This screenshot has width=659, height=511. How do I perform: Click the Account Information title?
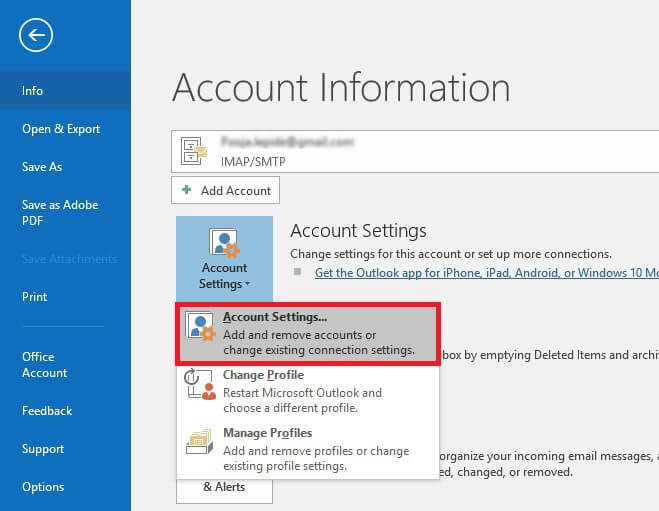point(341,87)
